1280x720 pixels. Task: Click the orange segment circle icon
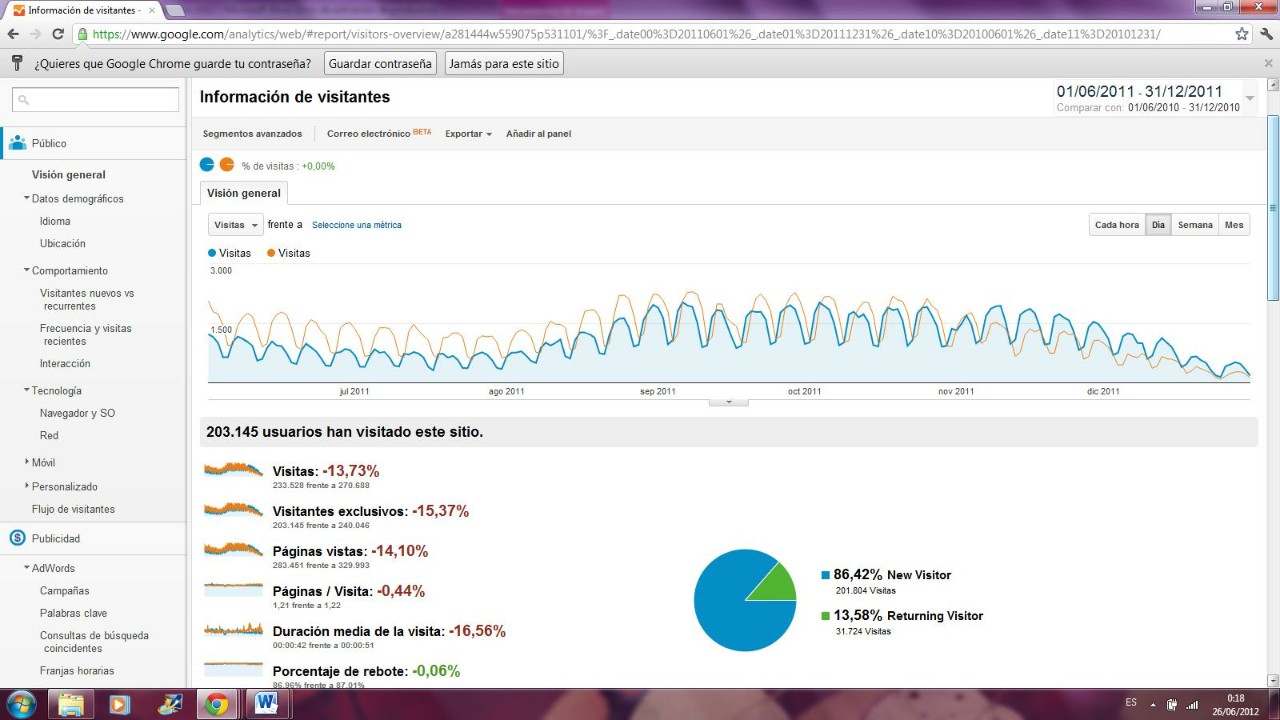(227, 165)
